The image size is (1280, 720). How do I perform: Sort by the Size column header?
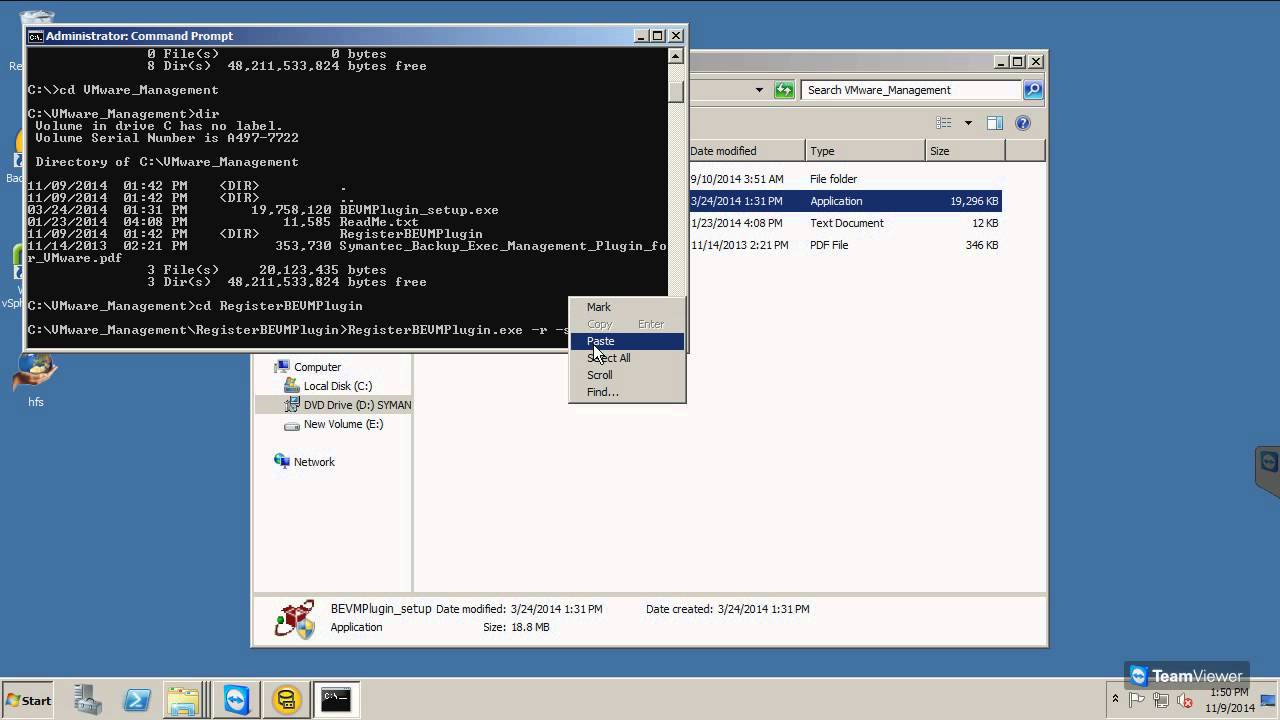965,151
